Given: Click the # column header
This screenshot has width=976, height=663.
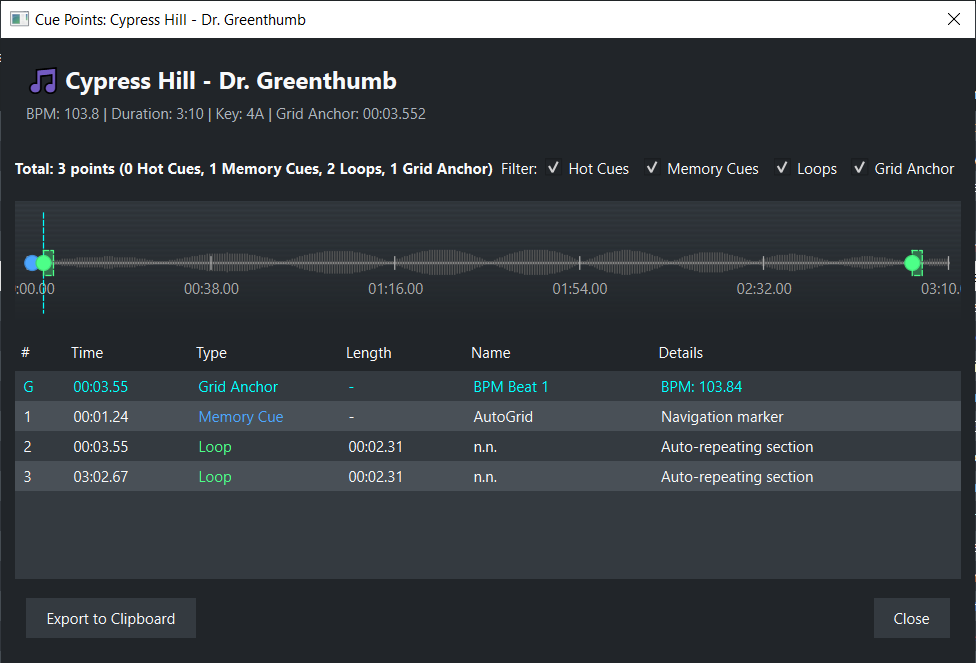Looking at the screenshot, I should [26, 353].
